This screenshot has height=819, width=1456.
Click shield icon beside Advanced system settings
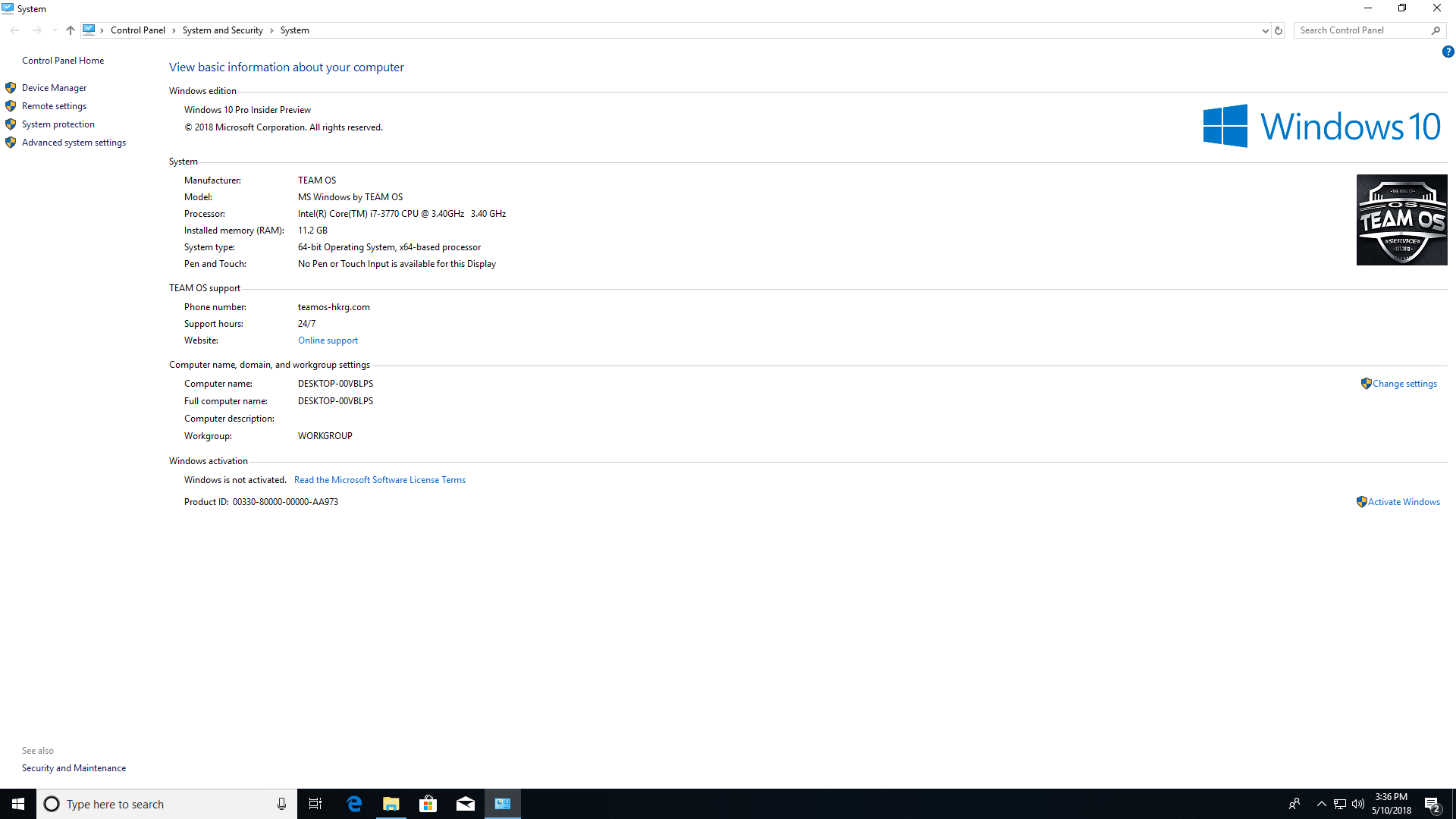pyautogui.click(x=11, y=143)
